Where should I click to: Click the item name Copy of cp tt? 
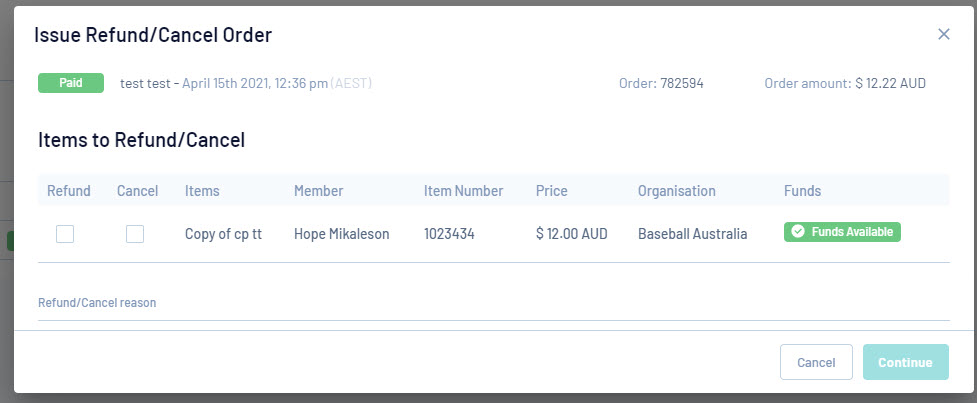223,234
